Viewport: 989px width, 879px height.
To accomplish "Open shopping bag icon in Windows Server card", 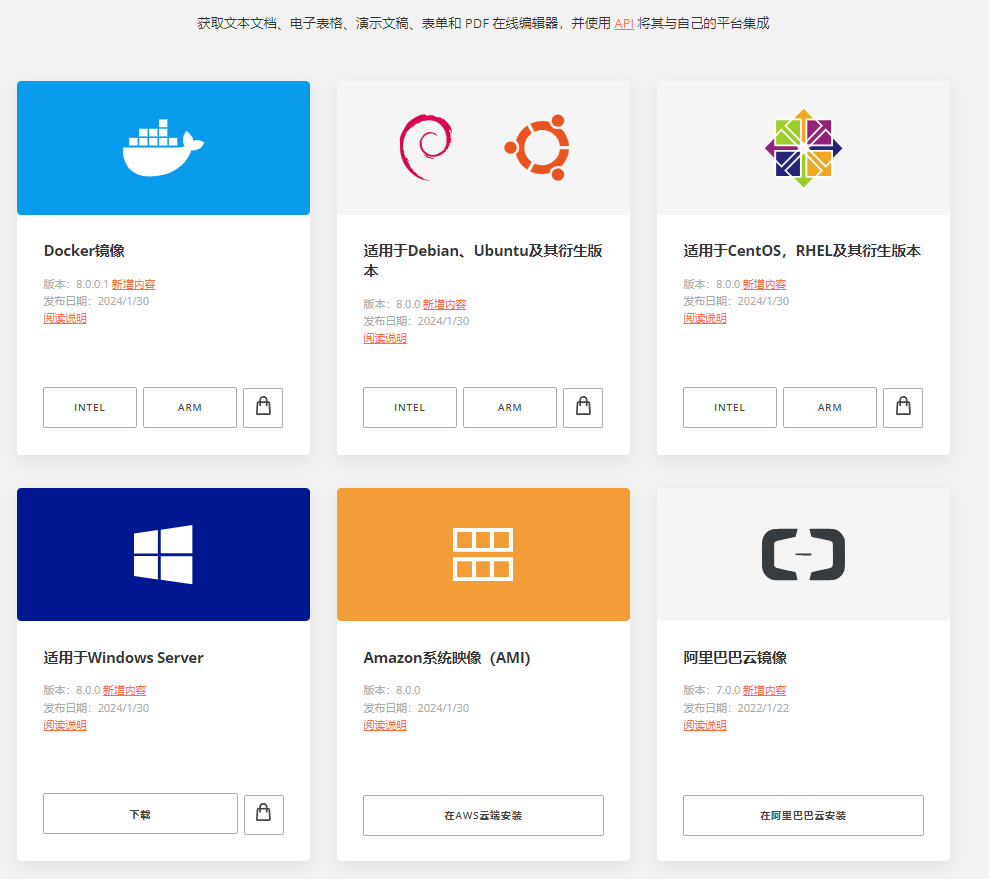I will point(264,814).
